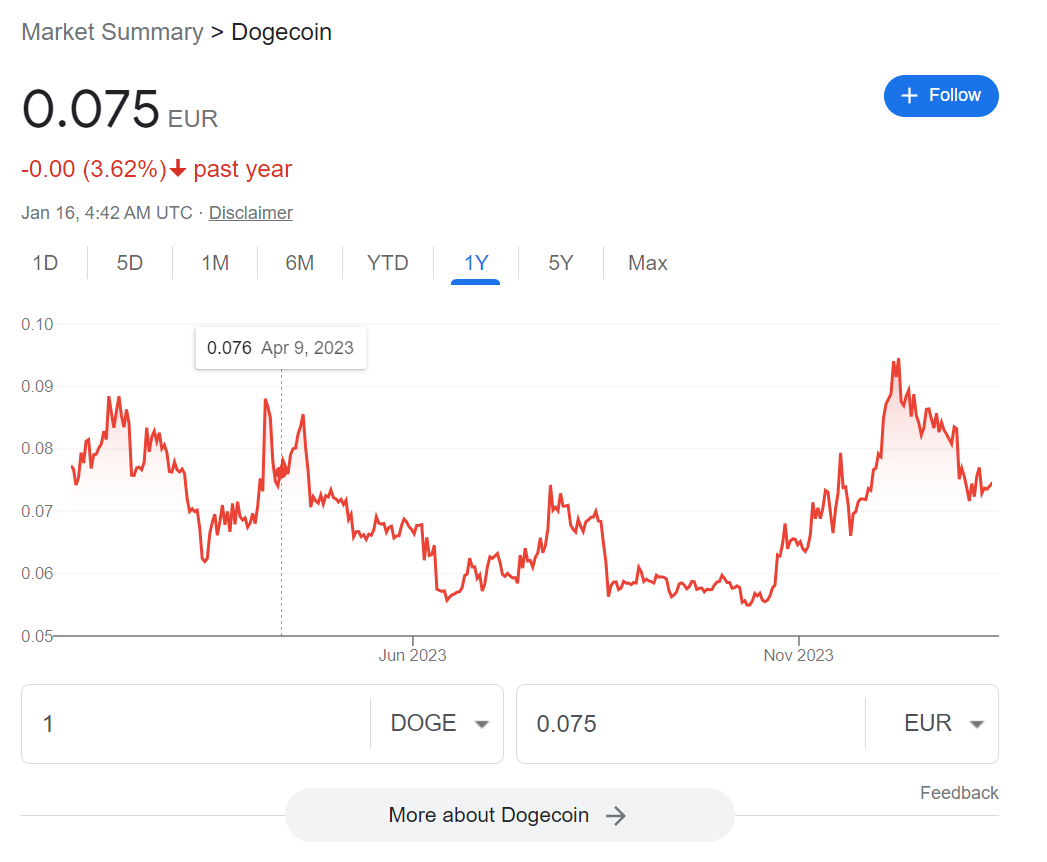This screenshot has height=862, width=1047.
Task: Open the Feedback link
Action: tap(959, 793)
